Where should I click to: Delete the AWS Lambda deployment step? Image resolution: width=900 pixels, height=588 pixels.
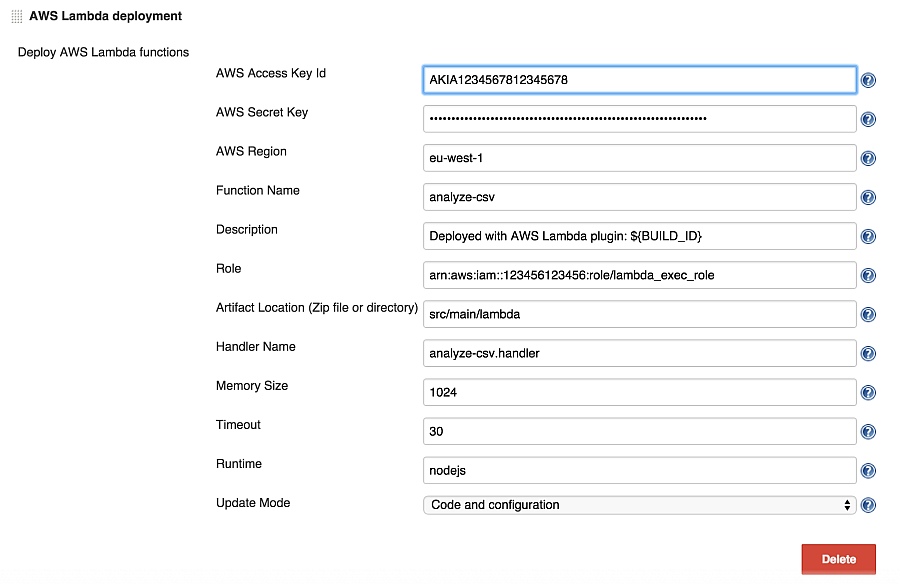(839, 559)
